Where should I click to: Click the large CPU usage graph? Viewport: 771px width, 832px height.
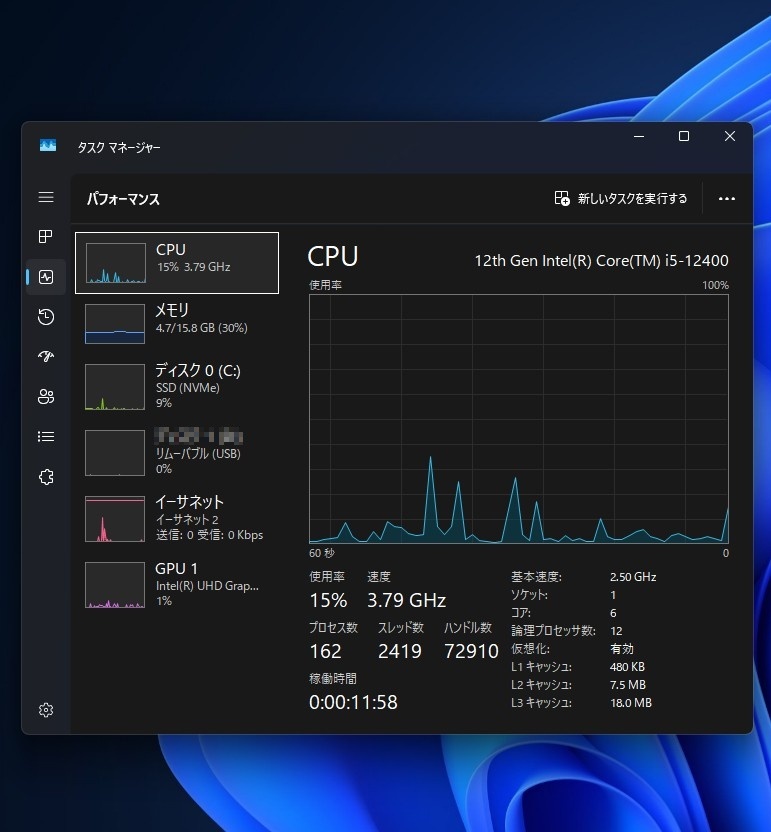point(518,419)
